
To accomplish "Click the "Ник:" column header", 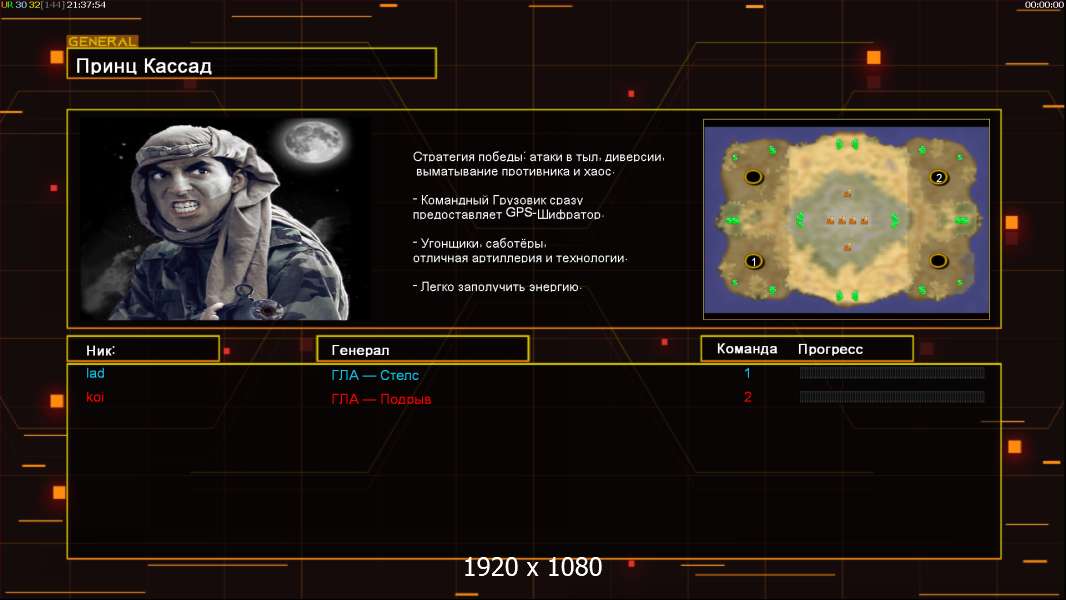I will coord(143,349).
